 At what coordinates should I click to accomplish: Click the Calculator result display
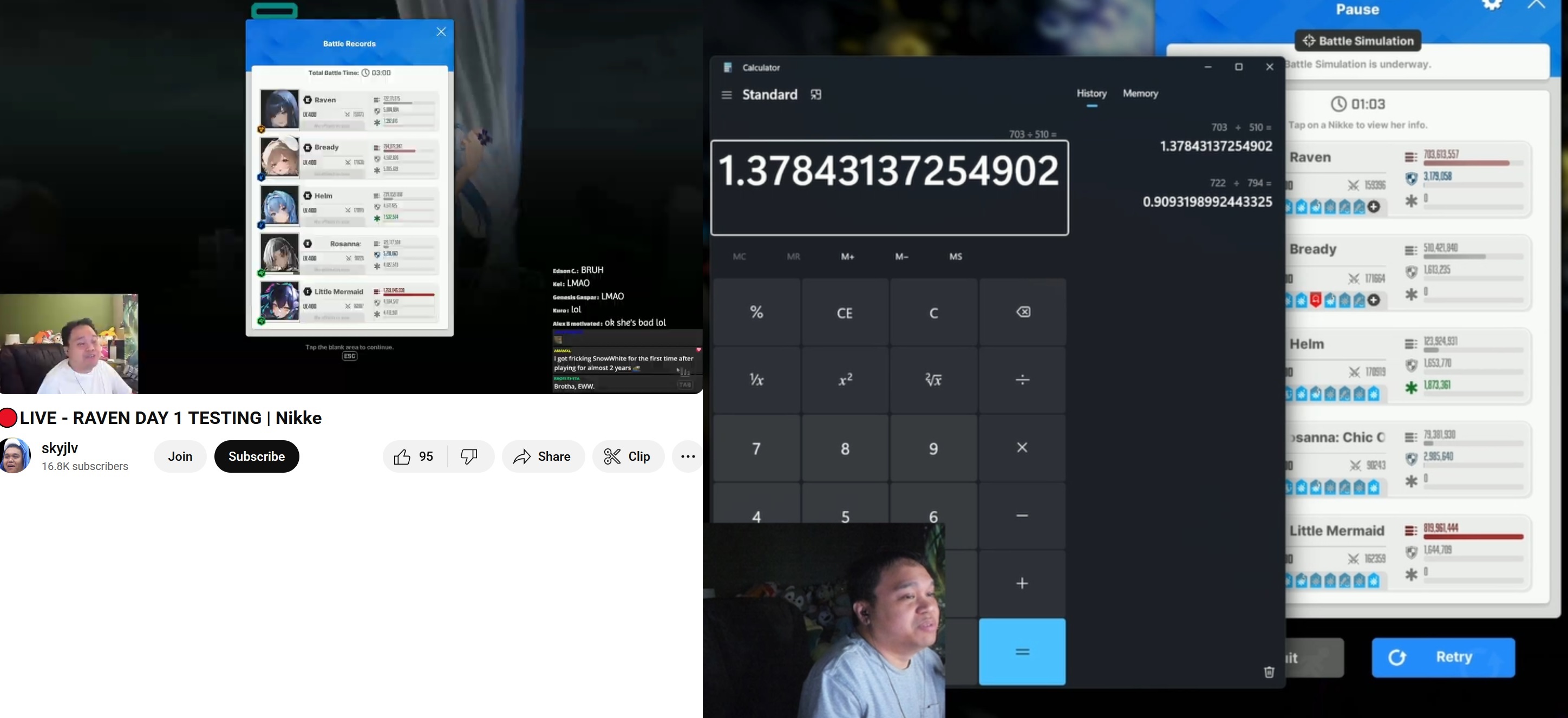click(889, 187)
